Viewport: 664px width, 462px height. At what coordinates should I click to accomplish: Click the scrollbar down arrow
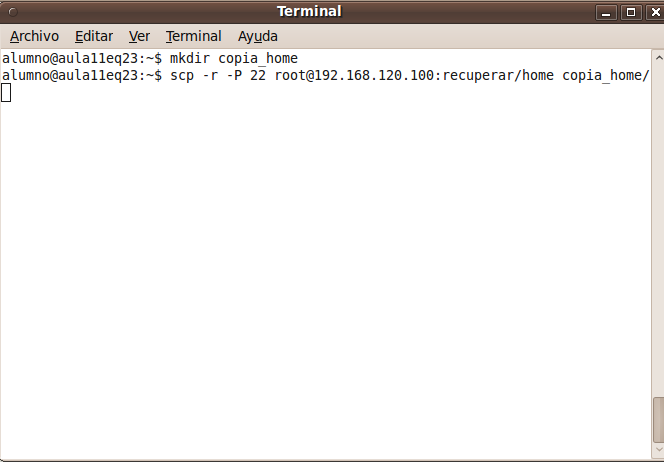(x=658, y=450)
